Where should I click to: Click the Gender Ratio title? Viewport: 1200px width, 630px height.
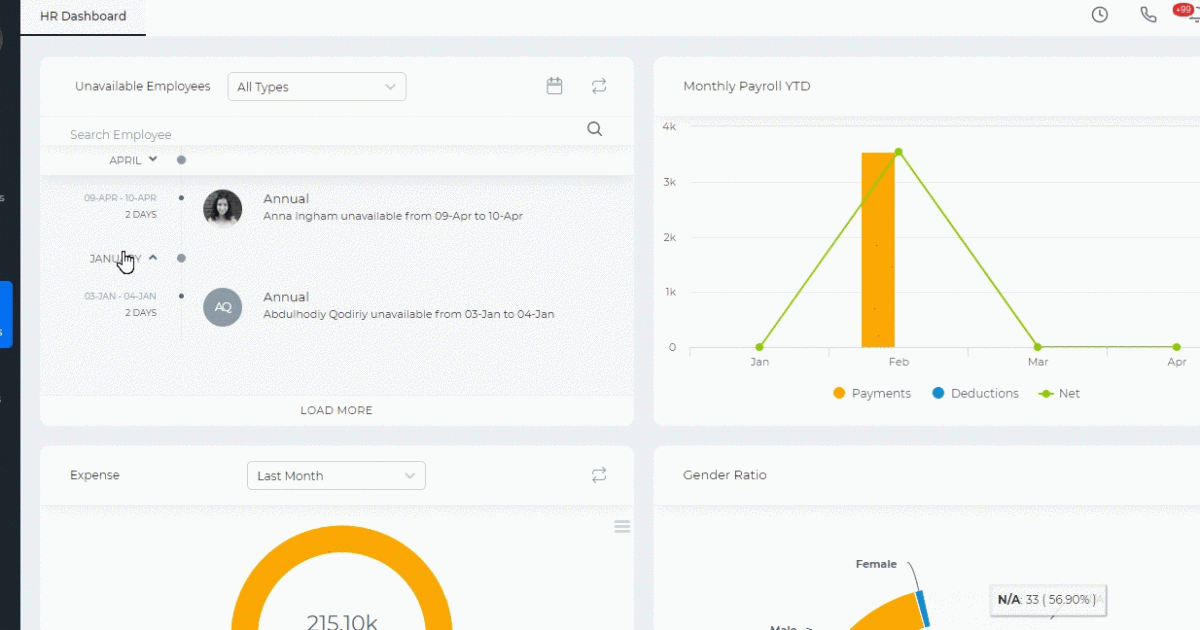click(725, 475)
